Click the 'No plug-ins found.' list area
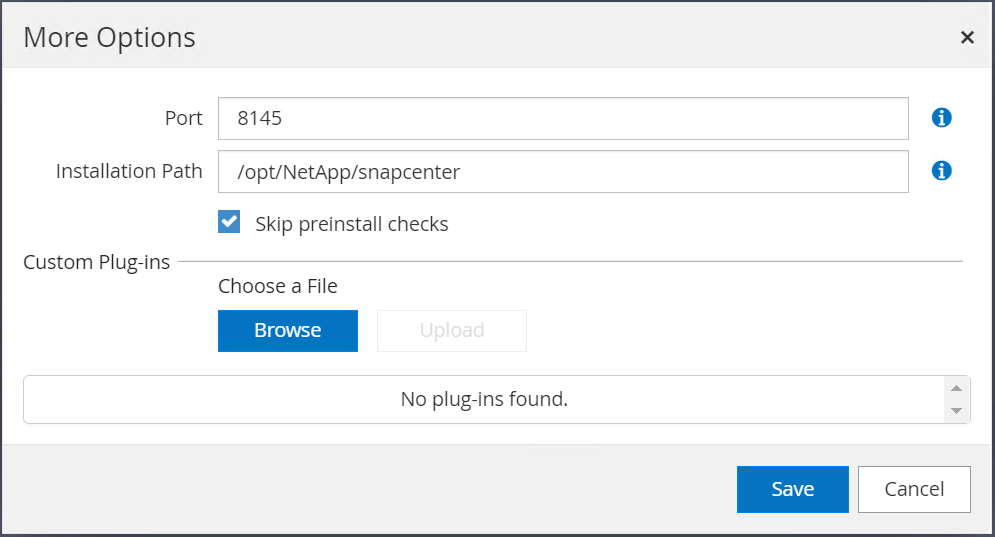 tap(484, 399)
